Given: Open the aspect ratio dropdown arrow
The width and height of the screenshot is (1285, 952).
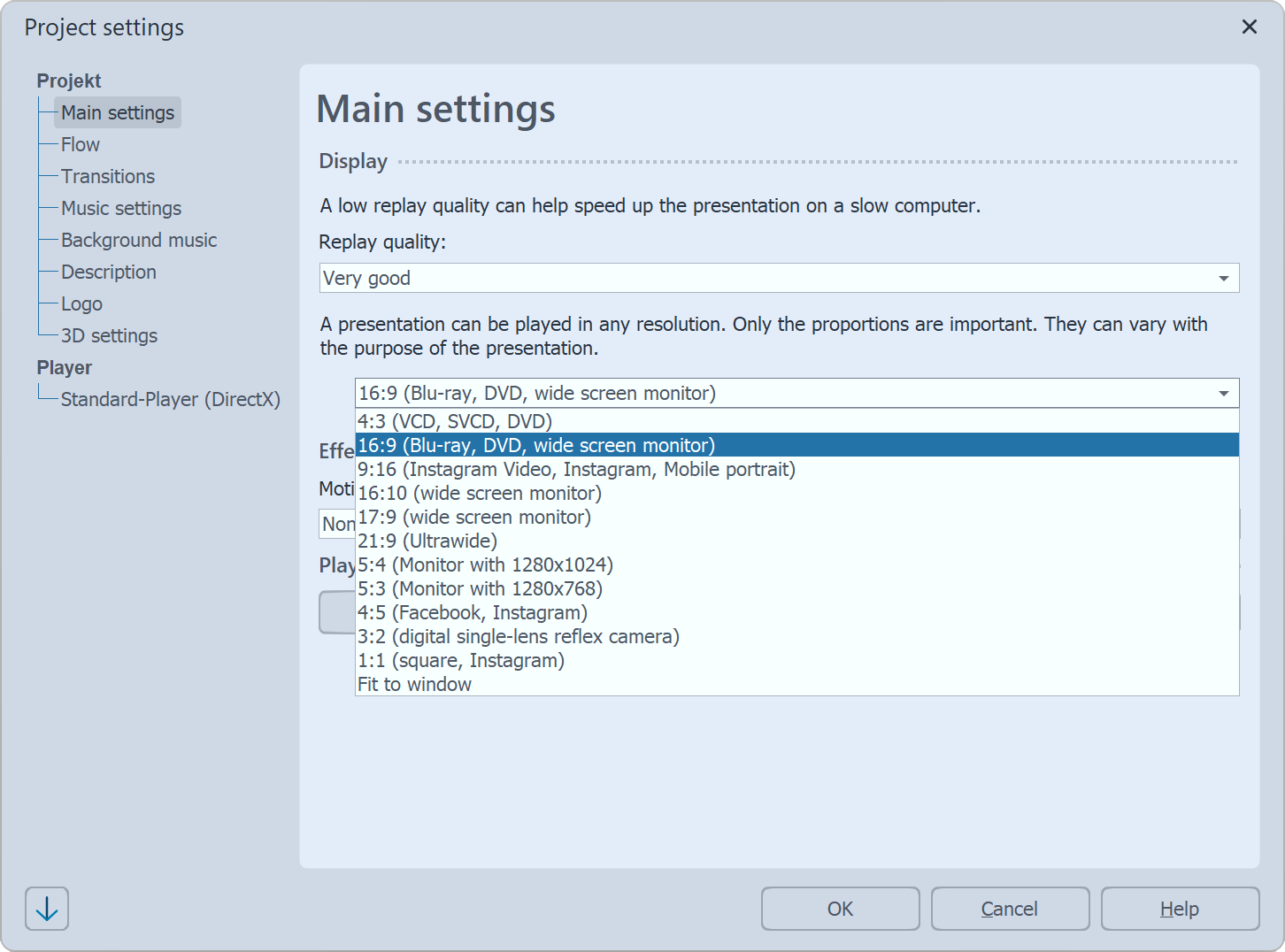Looking at the screenshot, I should pyautogui.click(x=1225, y=393).
